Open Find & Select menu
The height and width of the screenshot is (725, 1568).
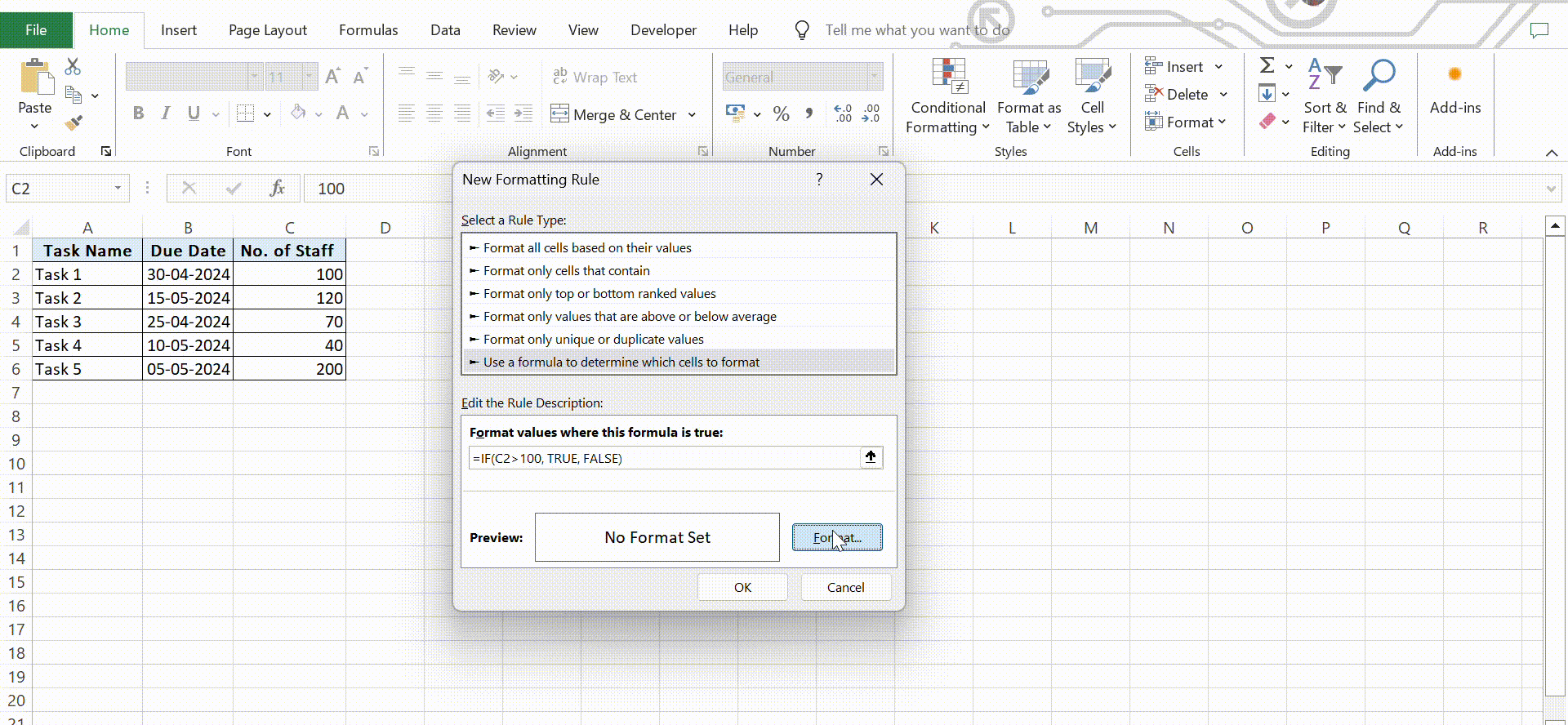pyautogui.click(x=1379, y=96)
